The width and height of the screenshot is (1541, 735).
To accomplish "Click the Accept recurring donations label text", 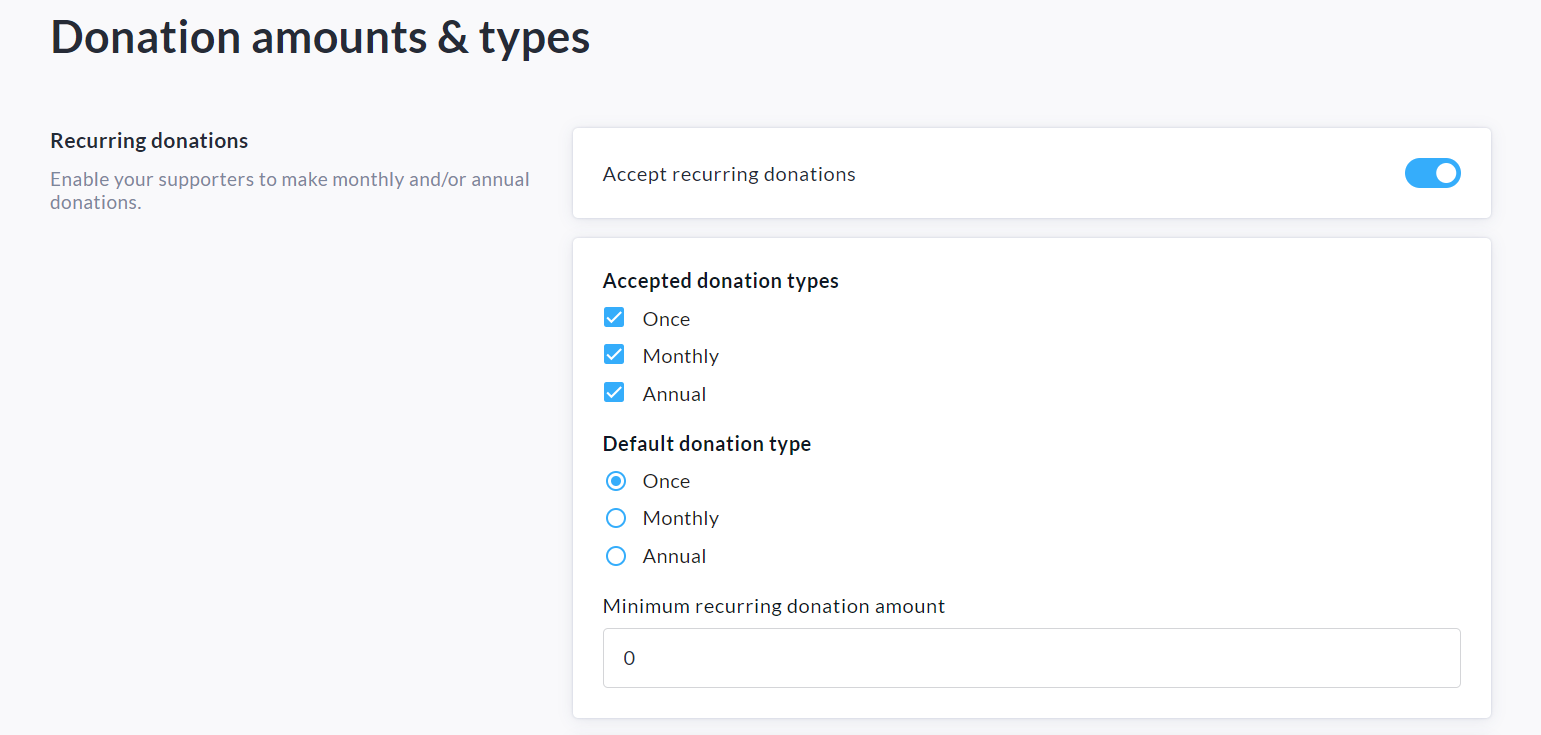I will [729, 174].
